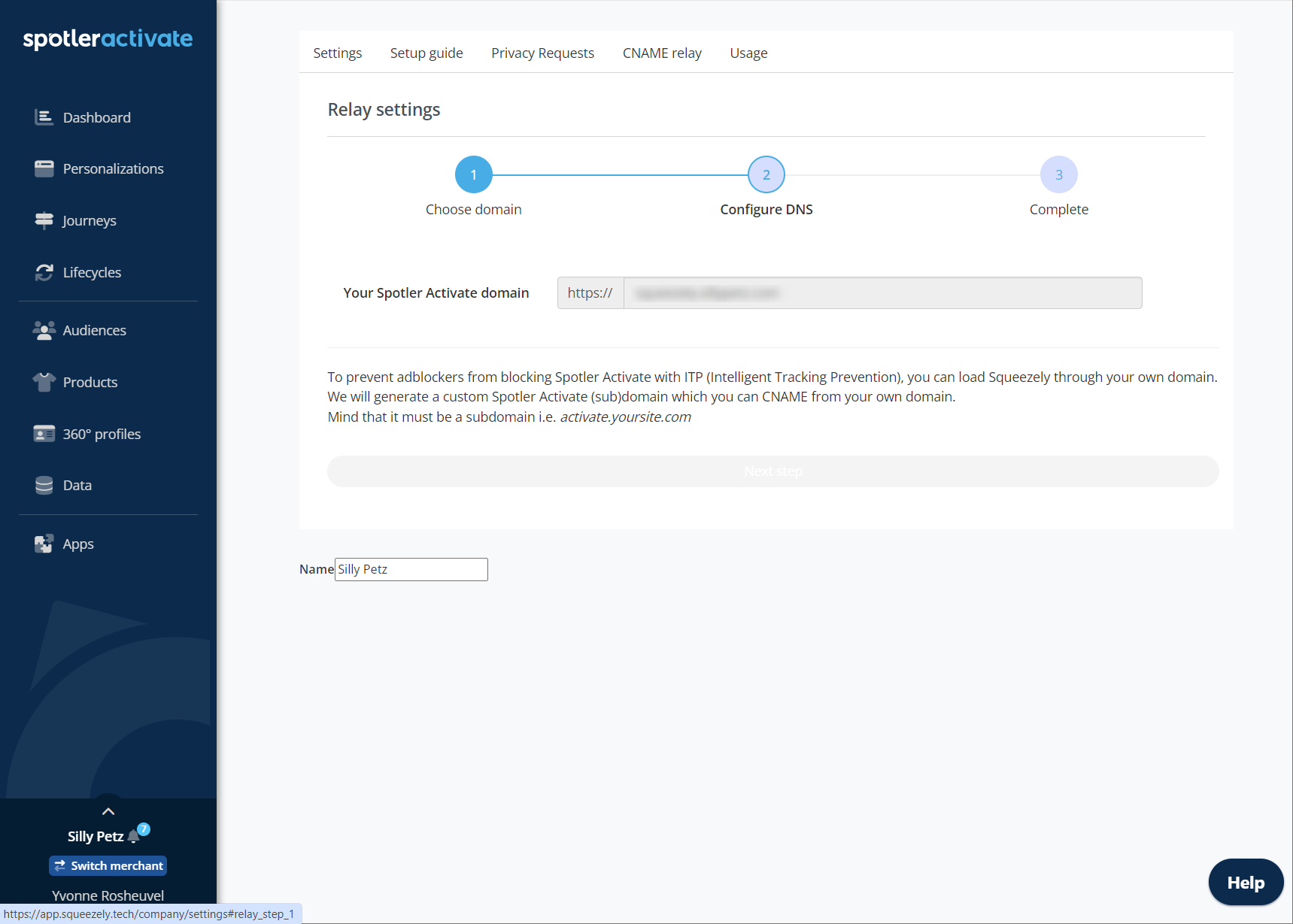This screenshot has width=1293, height=924.
Task: Click the Spotler Activate domain field
Action: [x=882, y=292]
